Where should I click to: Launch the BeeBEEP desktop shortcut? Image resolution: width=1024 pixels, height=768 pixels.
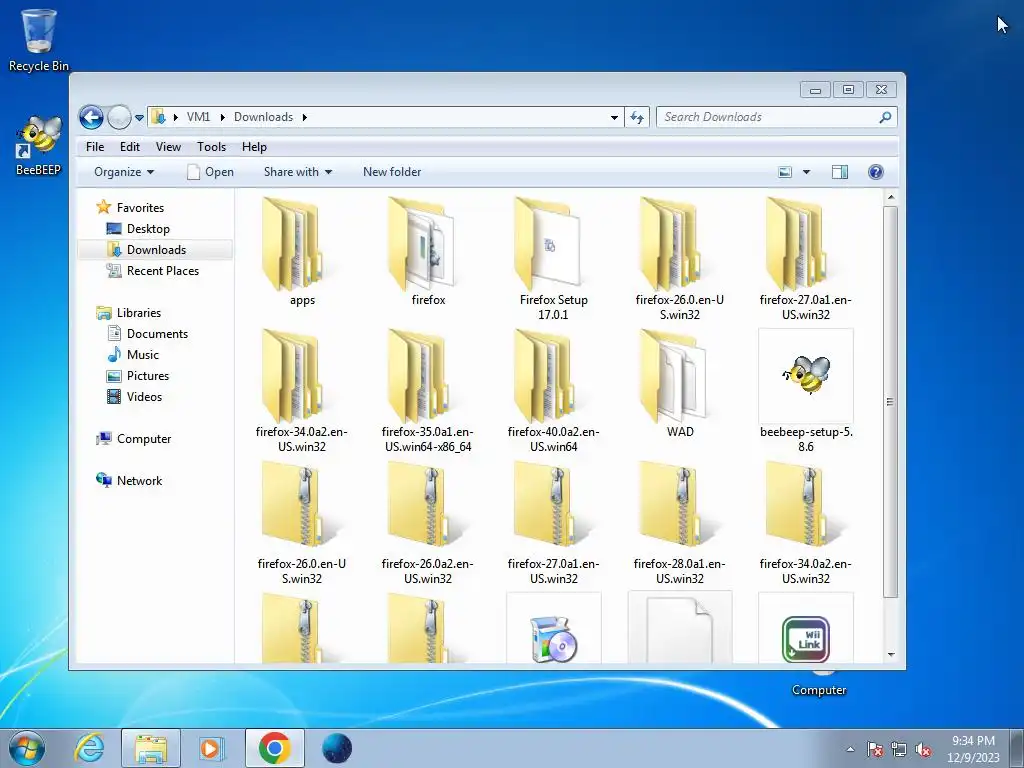click(39, 145)
